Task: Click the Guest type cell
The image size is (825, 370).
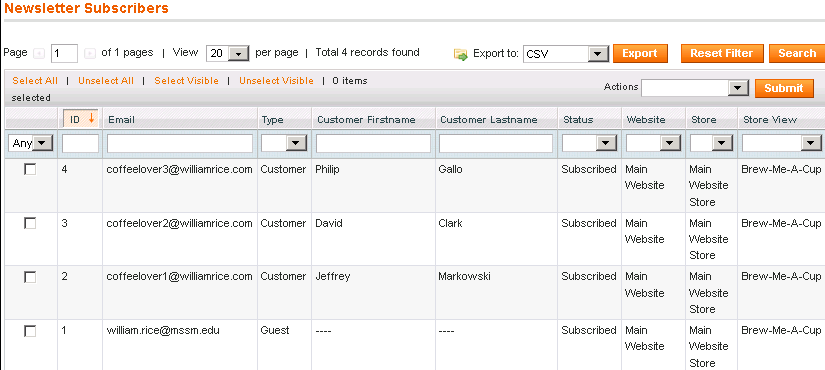Action: [x=275, y=331]
